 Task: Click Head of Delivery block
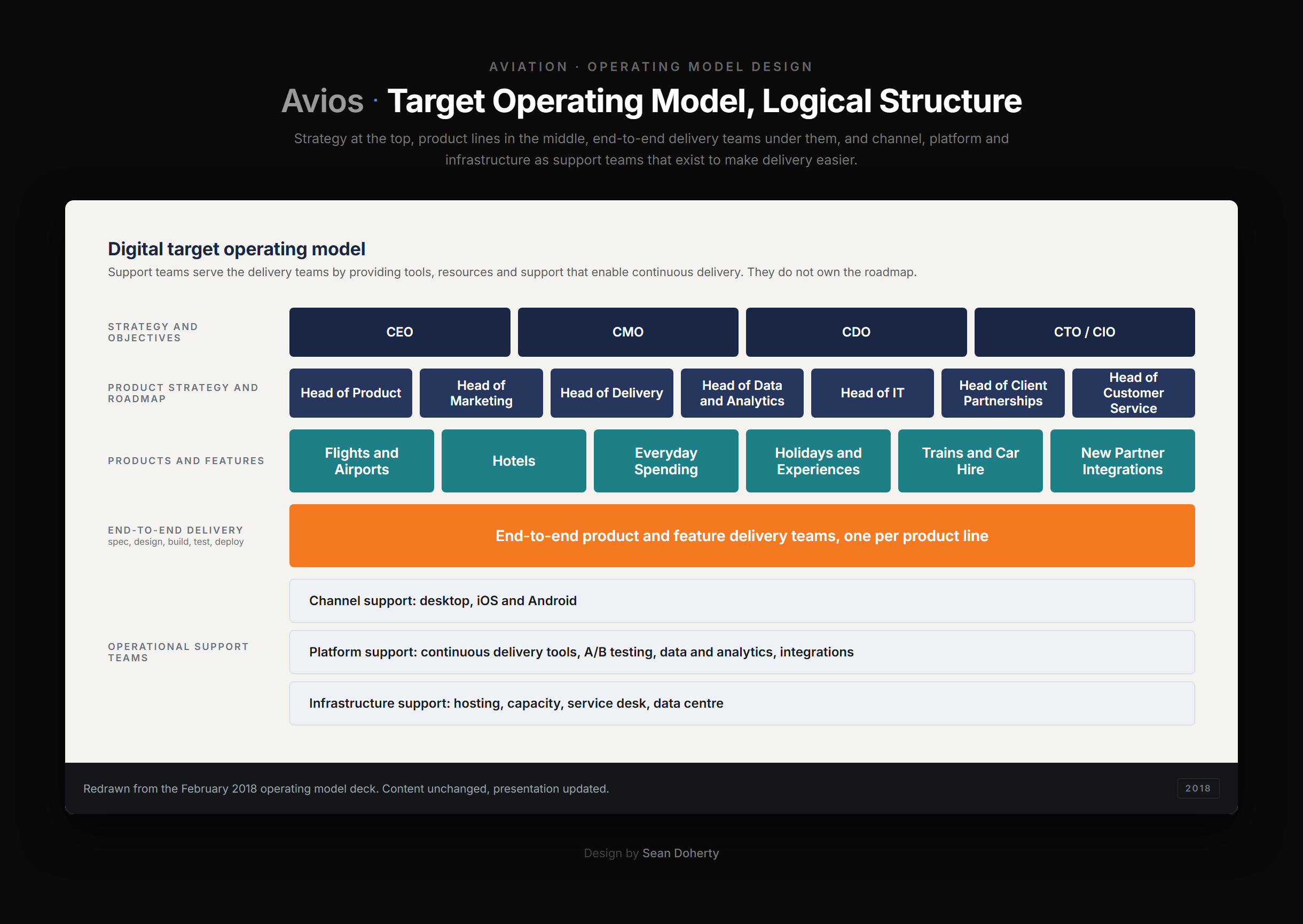point(611,393)
